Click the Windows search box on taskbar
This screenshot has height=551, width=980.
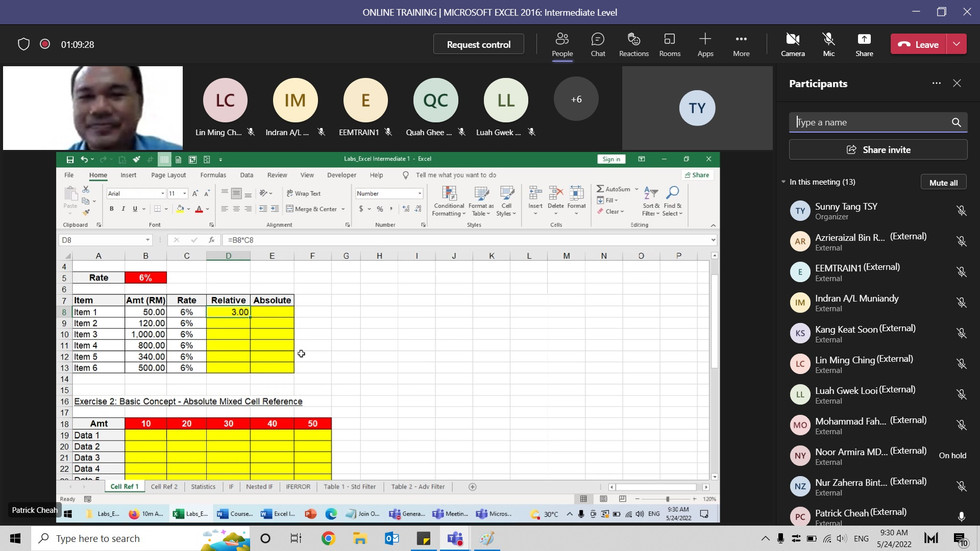pos(140,539)
